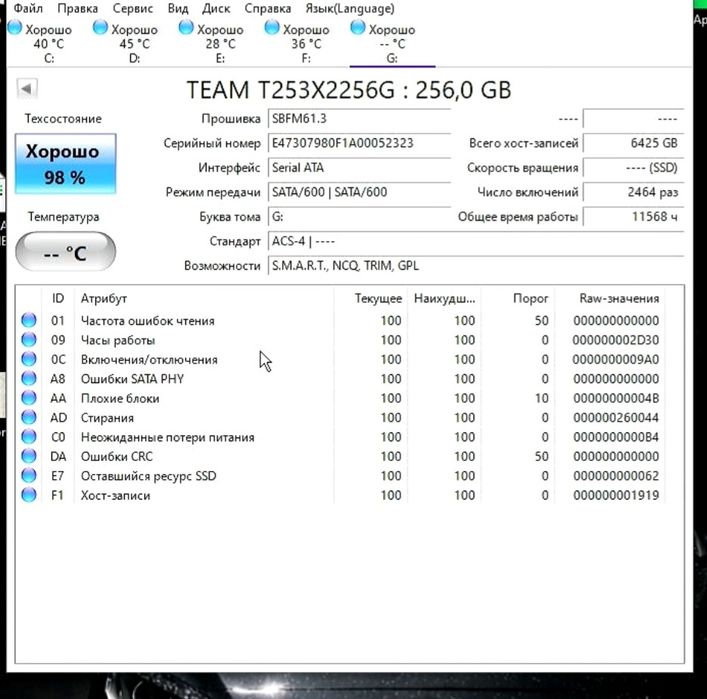This screenshot has height=699, width=707.
Task: Click status orb for Ошибки SATA PHY
Action: (29, 378)
